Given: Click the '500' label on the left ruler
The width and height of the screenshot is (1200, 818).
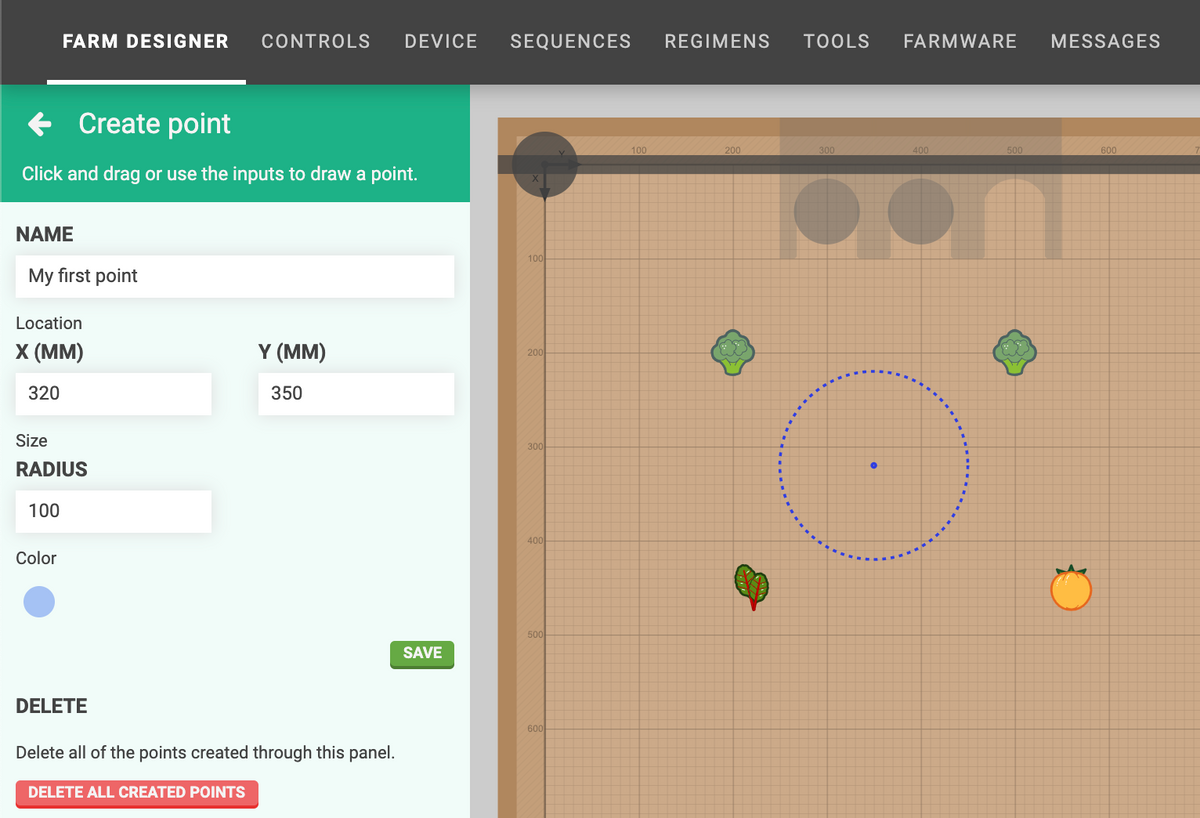Looking at the screenshot, I should (x=535, y=635).
